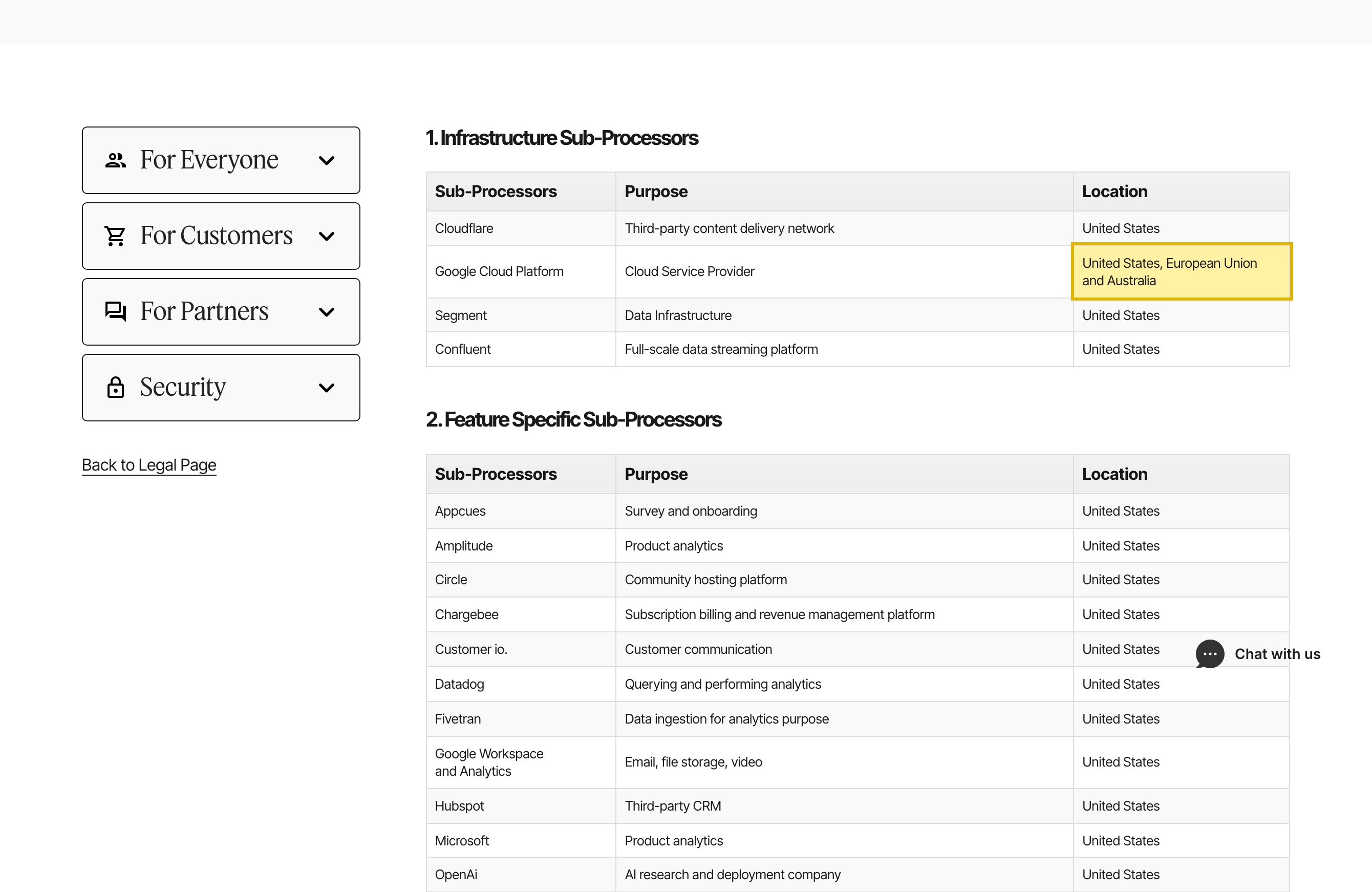Select the Segment sub-processor cell
This screenshot has width=1372, height=892.
pyautogui.click(x=521, y=315)
